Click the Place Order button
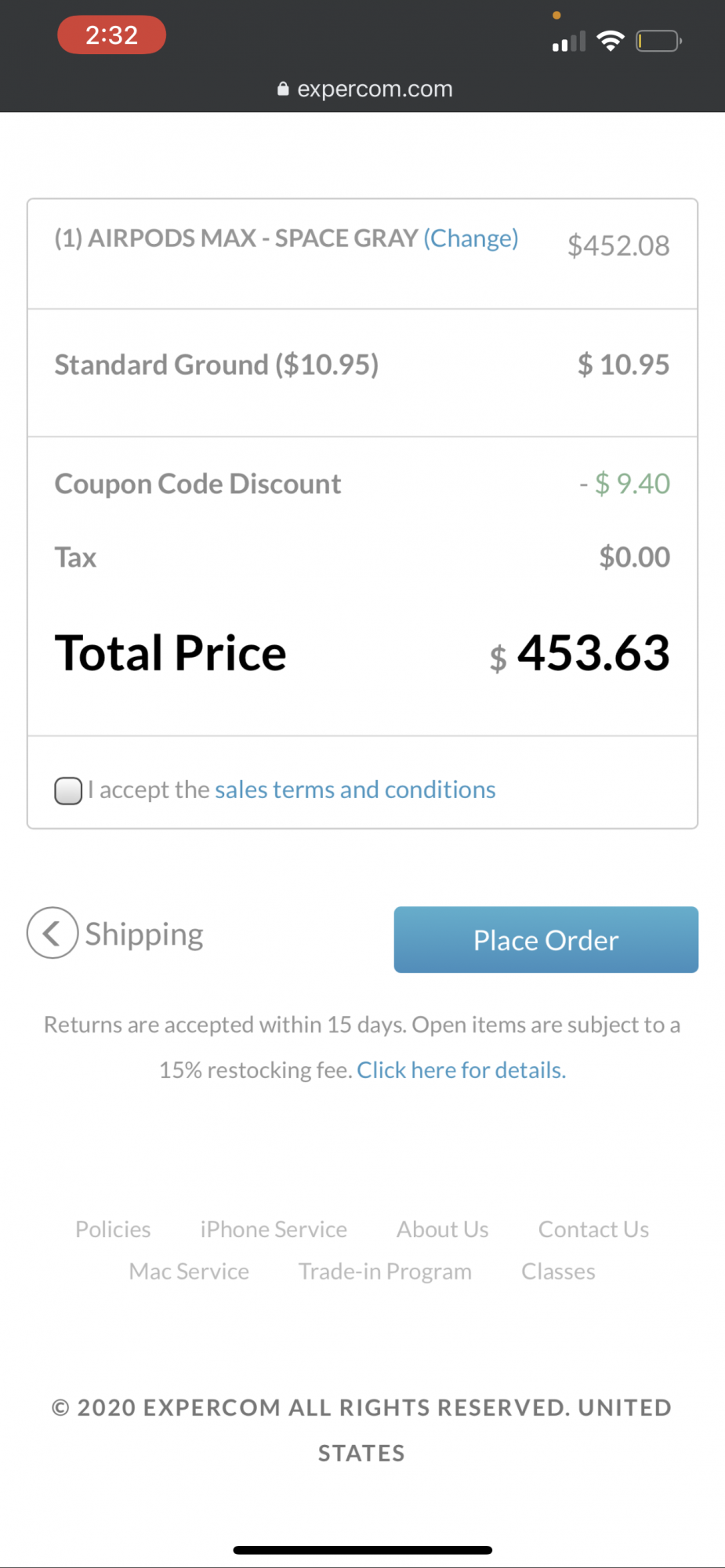This screenshot has width=725, height=1568. [546, 940]
